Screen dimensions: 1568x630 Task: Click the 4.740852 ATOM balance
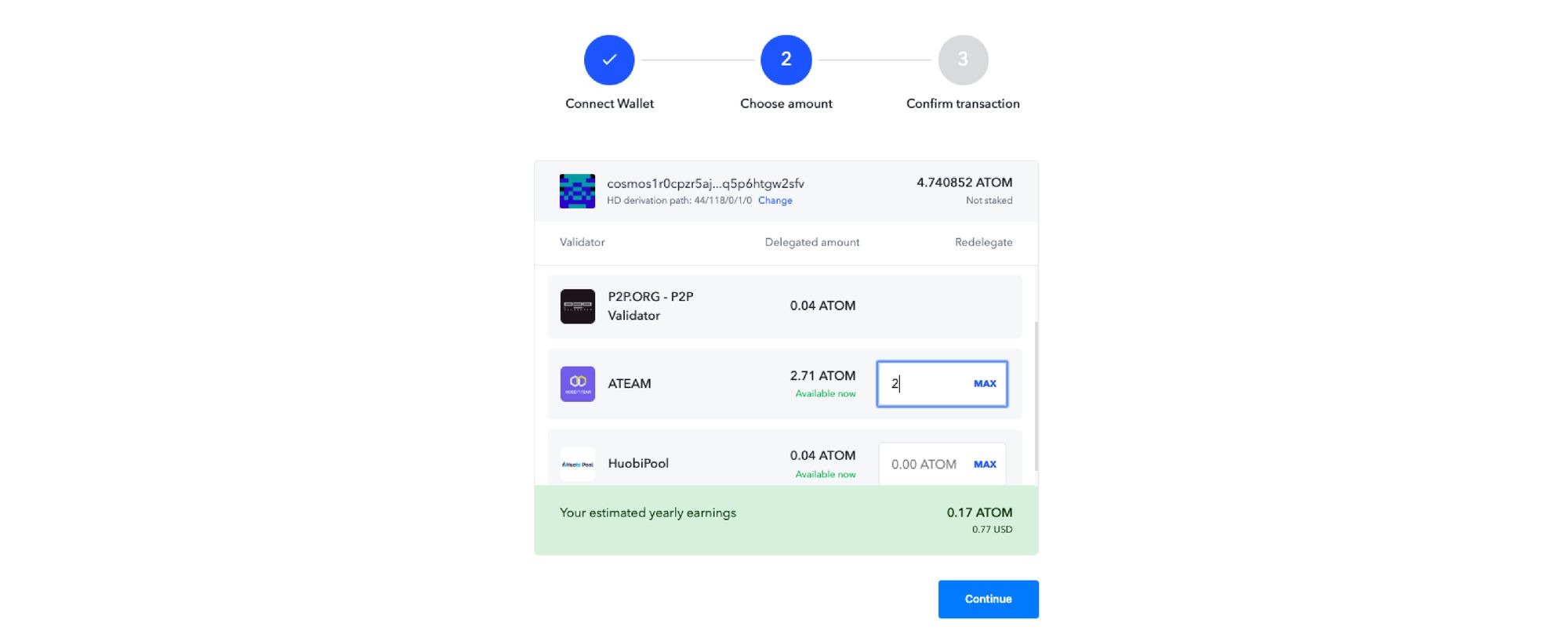tap(964, 183)
